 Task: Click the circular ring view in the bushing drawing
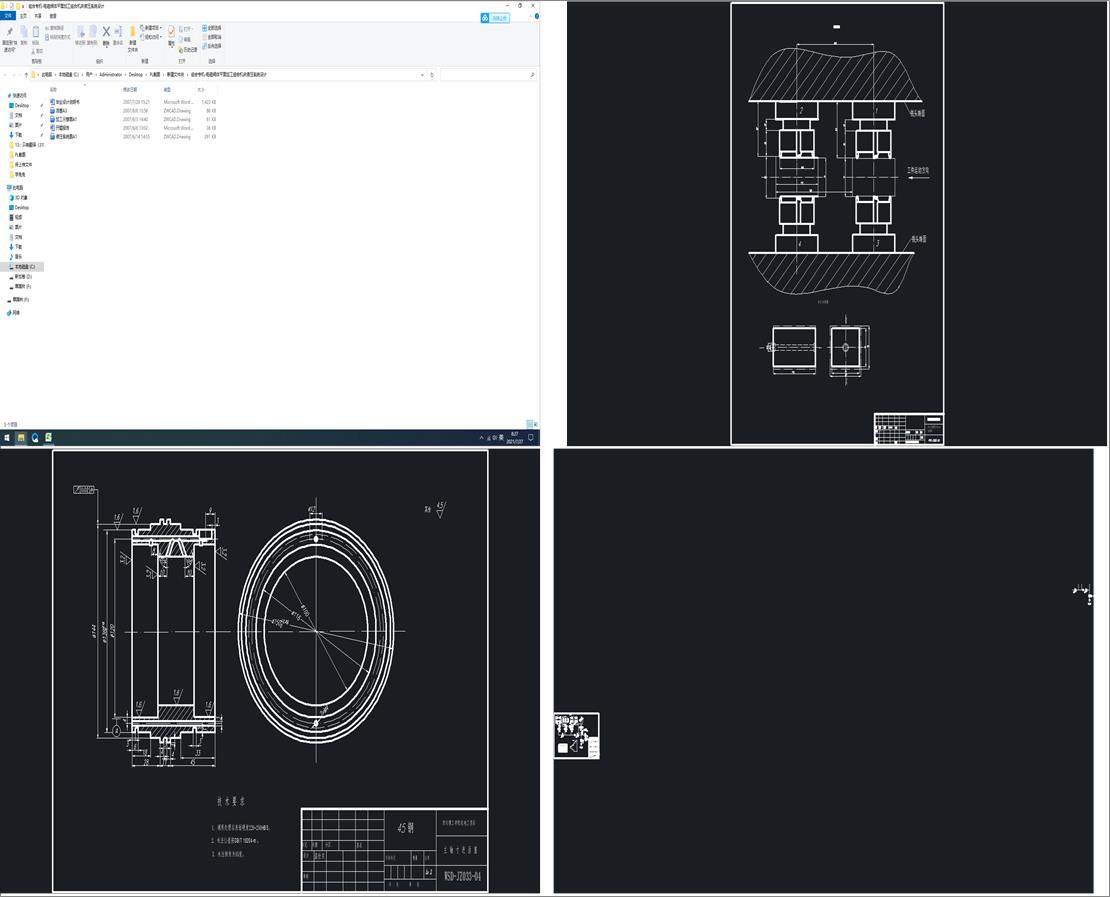[x=316, y=631]
